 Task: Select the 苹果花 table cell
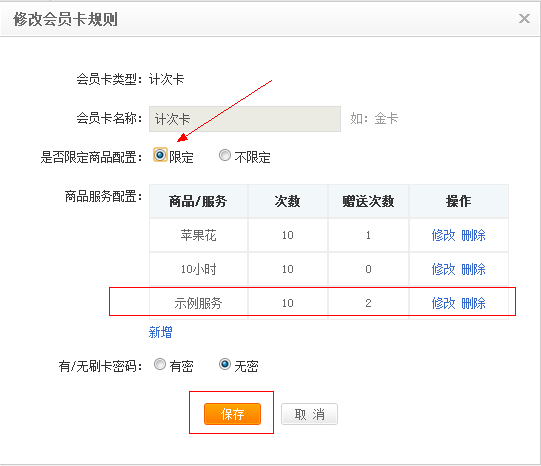(x=198, y=235)
